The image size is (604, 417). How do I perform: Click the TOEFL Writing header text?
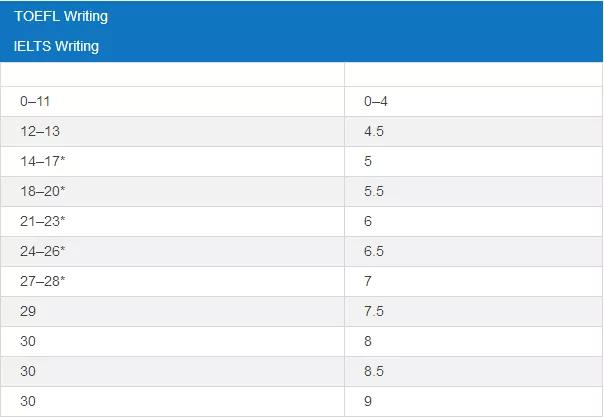61,17
